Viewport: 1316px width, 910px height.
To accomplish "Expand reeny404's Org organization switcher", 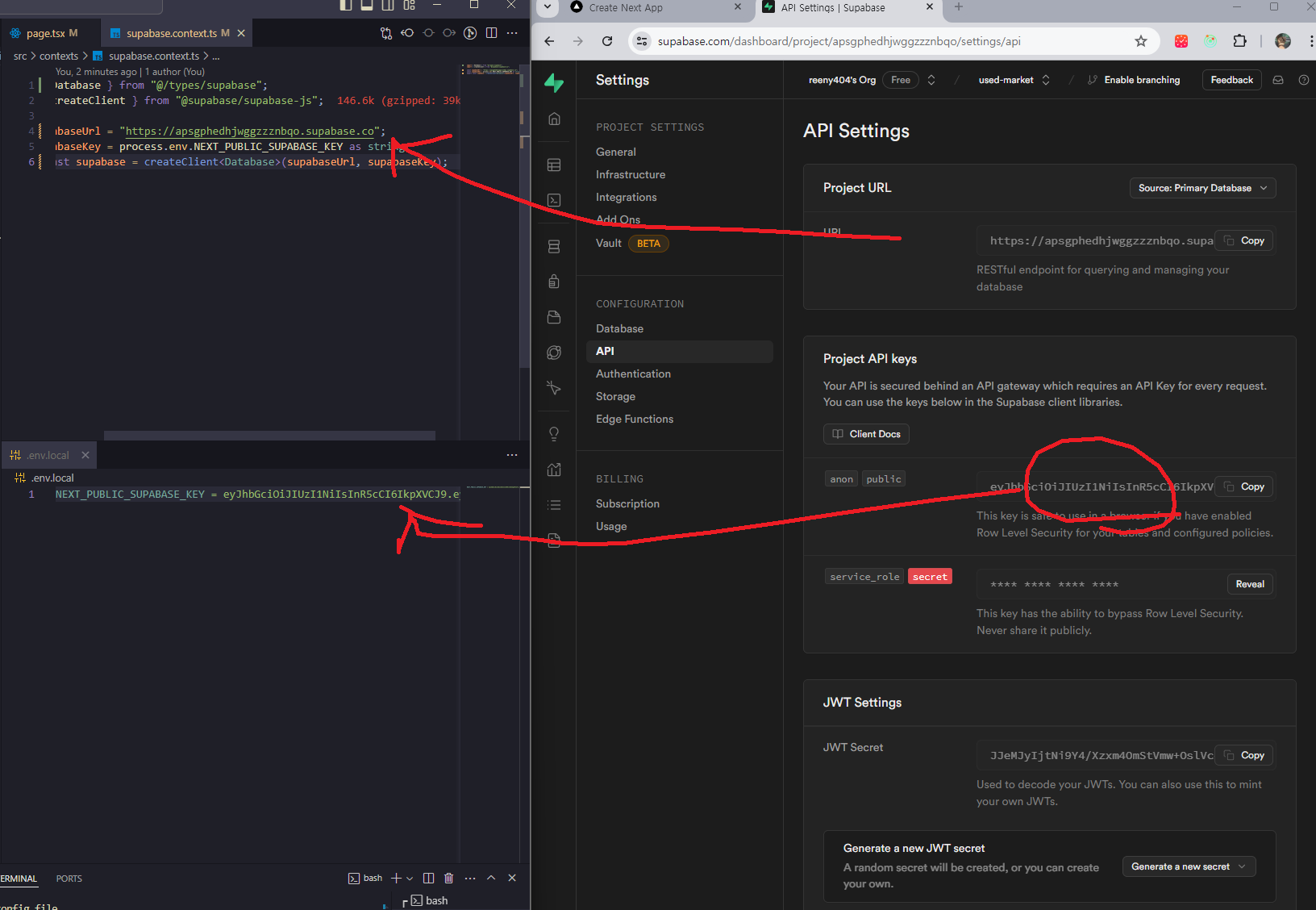I will click(x=931, y=80).
